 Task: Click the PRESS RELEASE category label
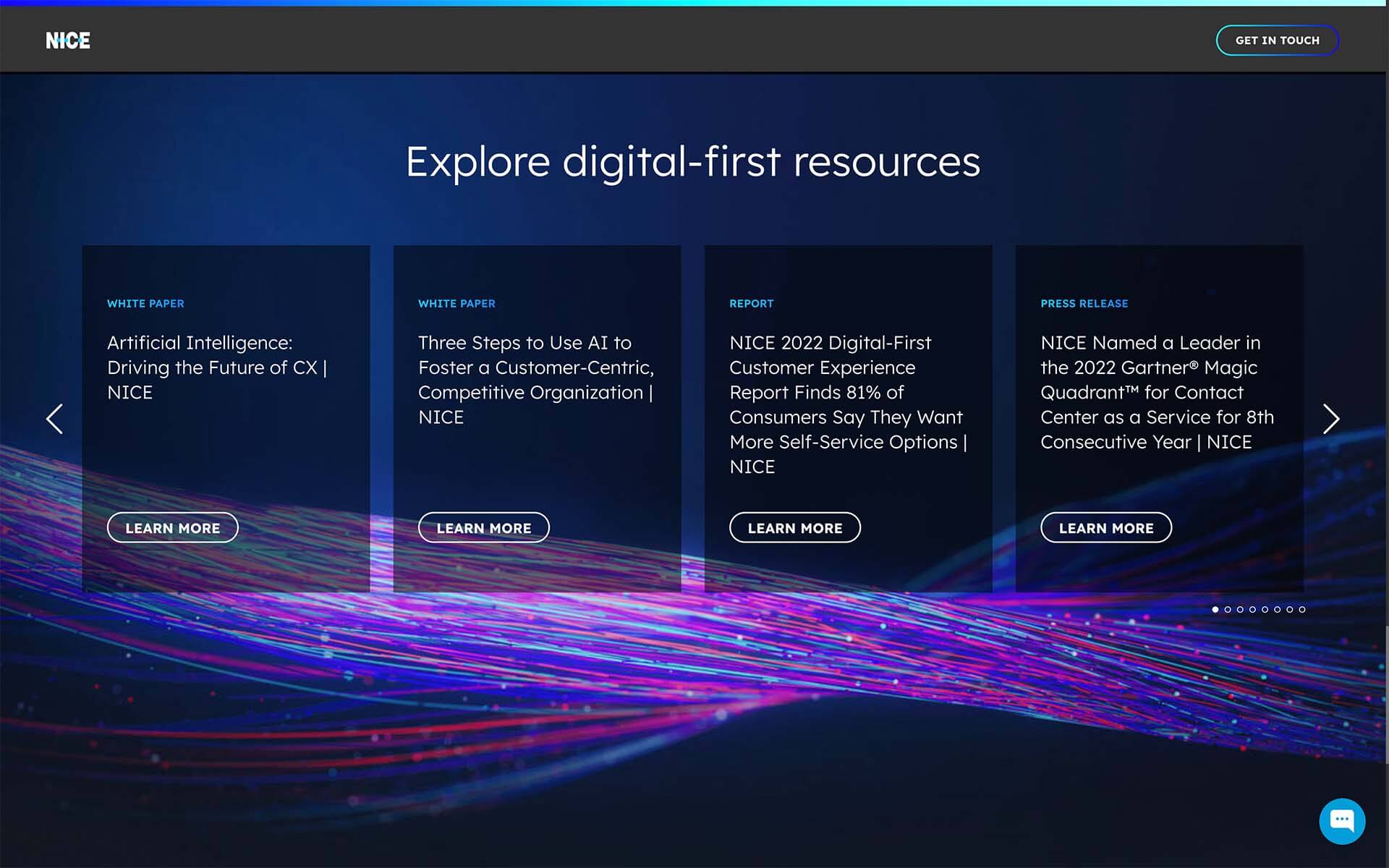tap(1084, 304)
